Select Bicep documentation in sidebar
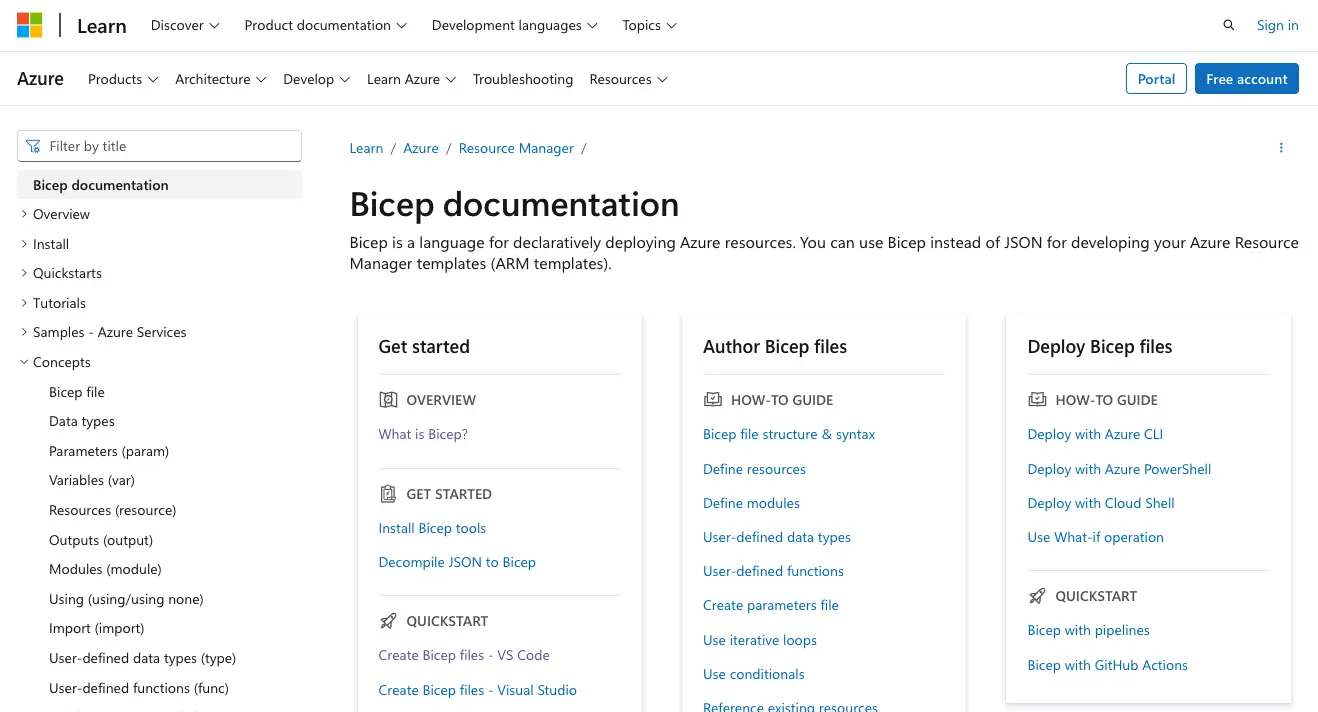 [160, 185]
